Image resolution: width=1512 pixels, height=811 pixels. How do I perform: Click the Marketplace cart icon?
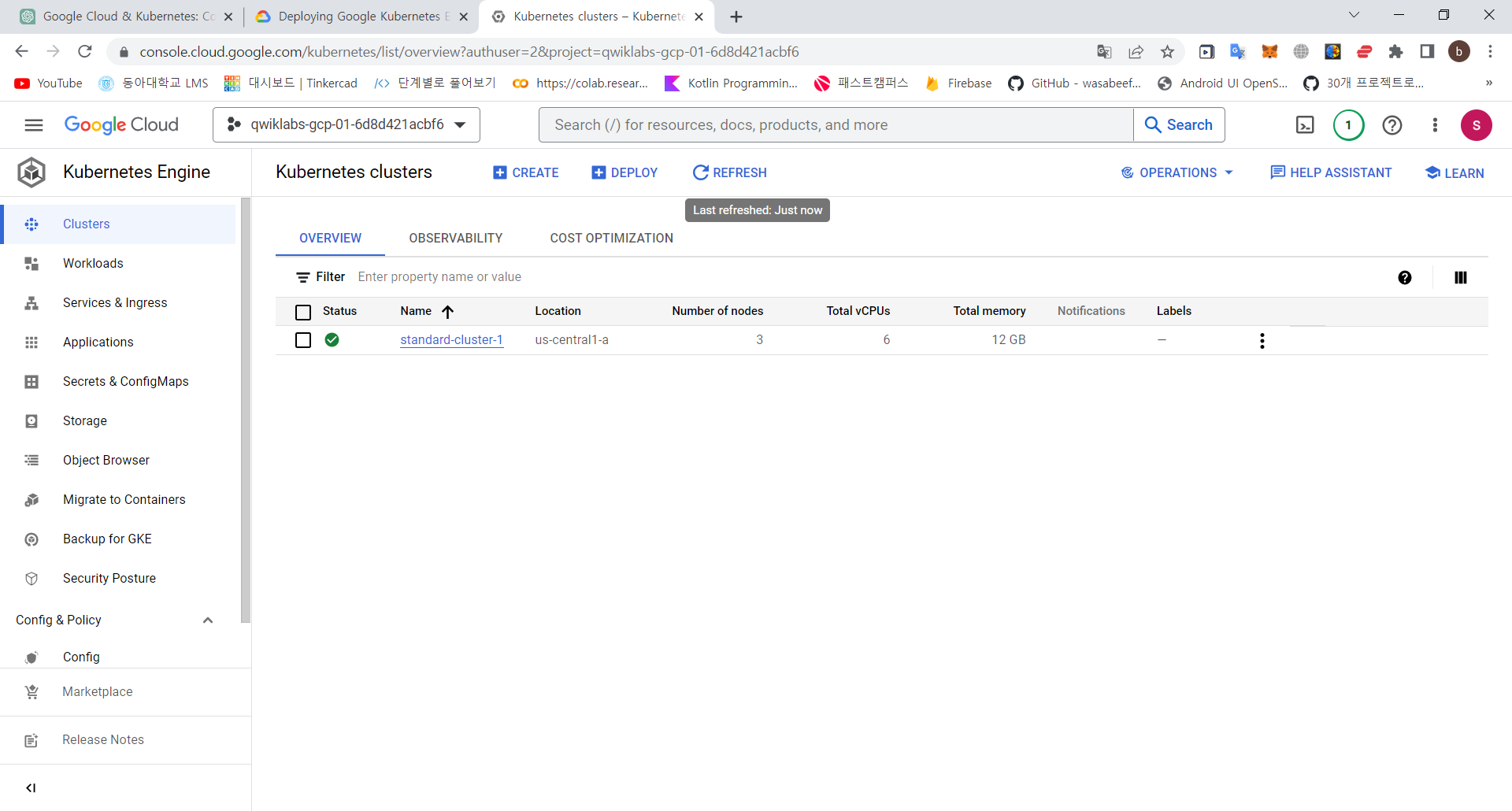coord(31,692)
